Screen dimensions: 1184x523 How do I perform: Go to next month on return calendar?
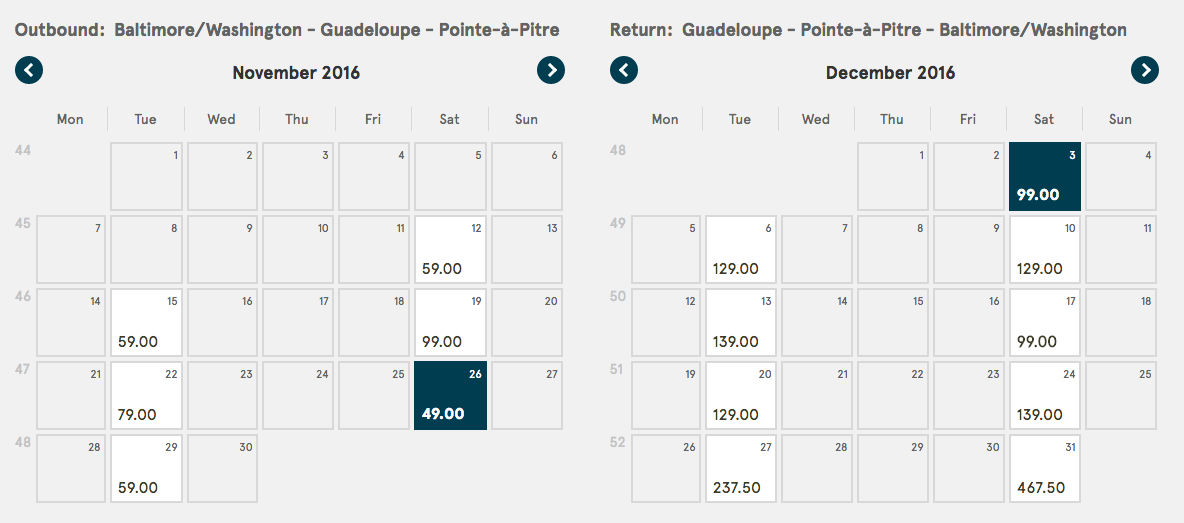coord(1145,70)
